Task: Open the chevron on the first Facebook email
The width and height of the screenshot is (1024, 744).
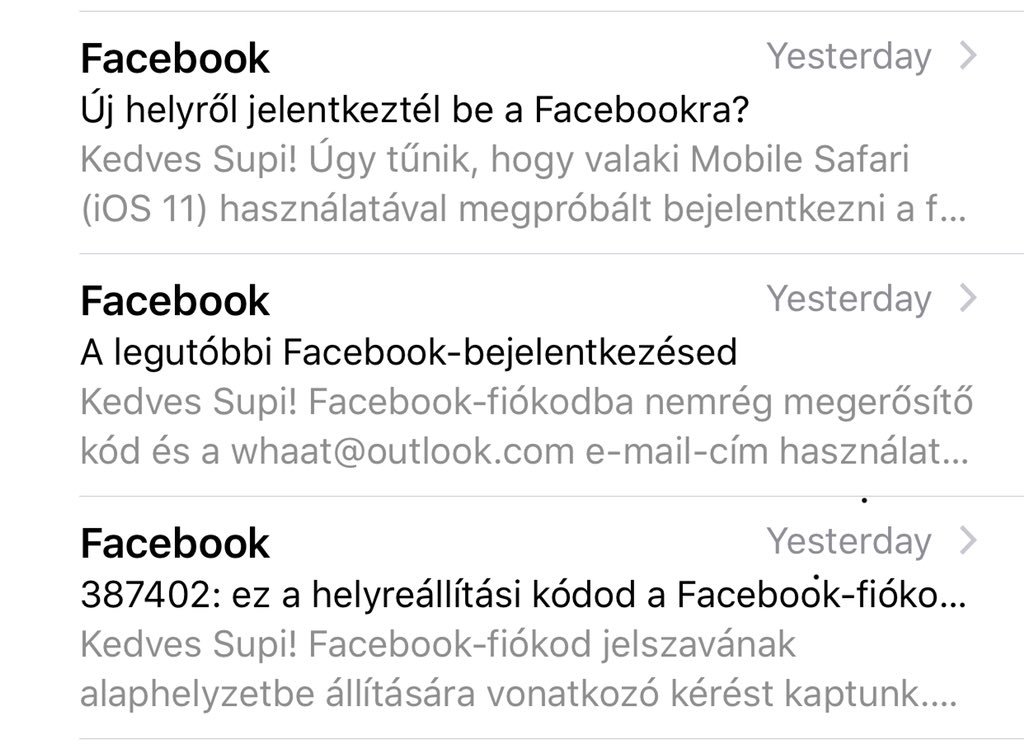Action: point(968,56)
